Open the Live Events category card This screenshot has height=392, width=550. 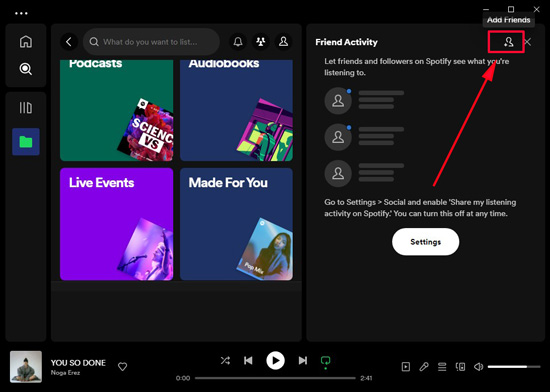[116, 224]
